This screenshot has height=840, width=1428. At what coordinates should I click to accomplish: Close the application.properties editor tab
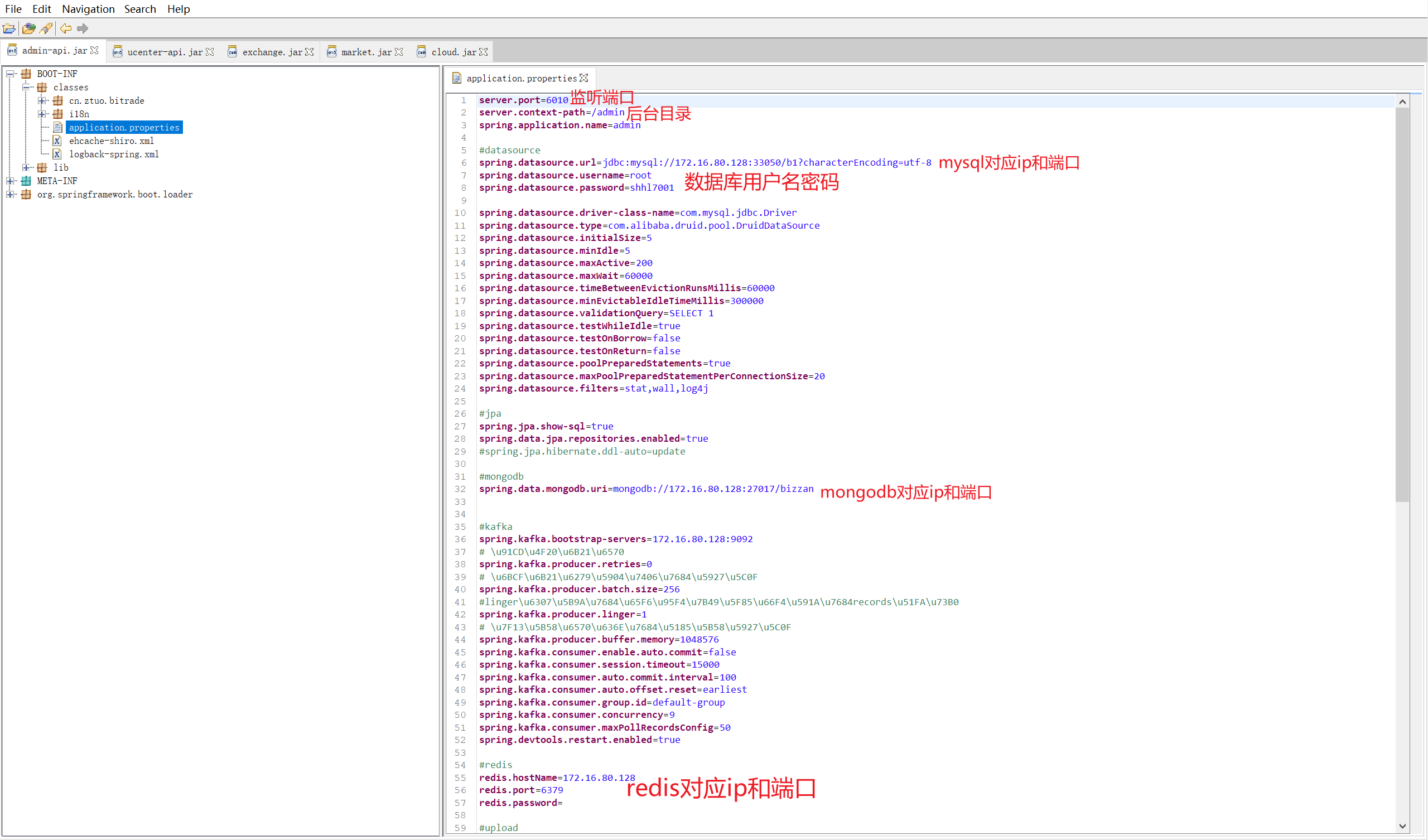(x=583, y=78)
